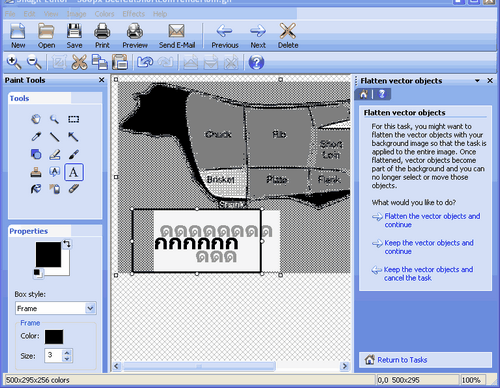Click Flatten the vector objects and continue
This screenshot has height=388, width=500.
[x=432, y=220]
